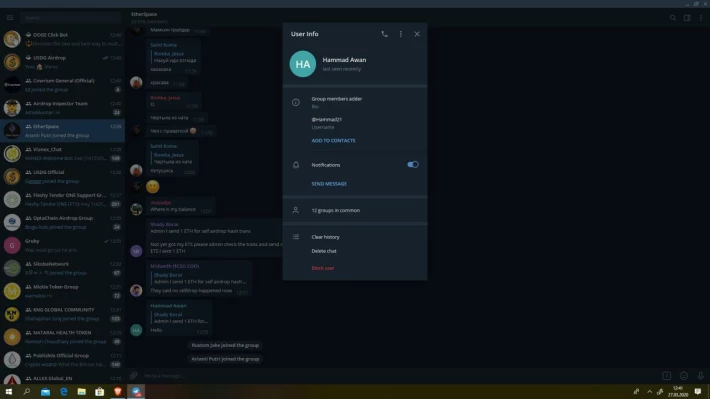The width and height of the screenshot is (710, 399).
Task: Click the taskbar search magnifier icon
Action: 27,392
